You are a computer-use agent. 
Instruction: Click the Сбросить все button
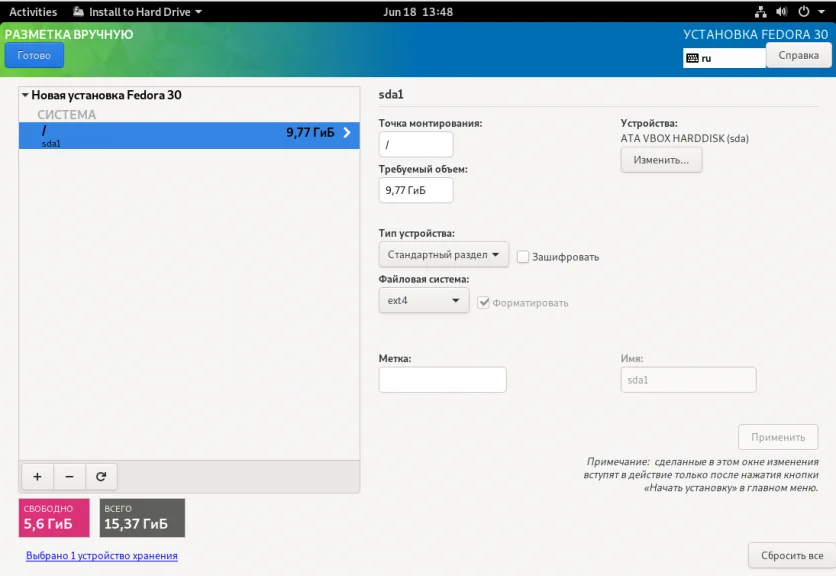point(792,556)
